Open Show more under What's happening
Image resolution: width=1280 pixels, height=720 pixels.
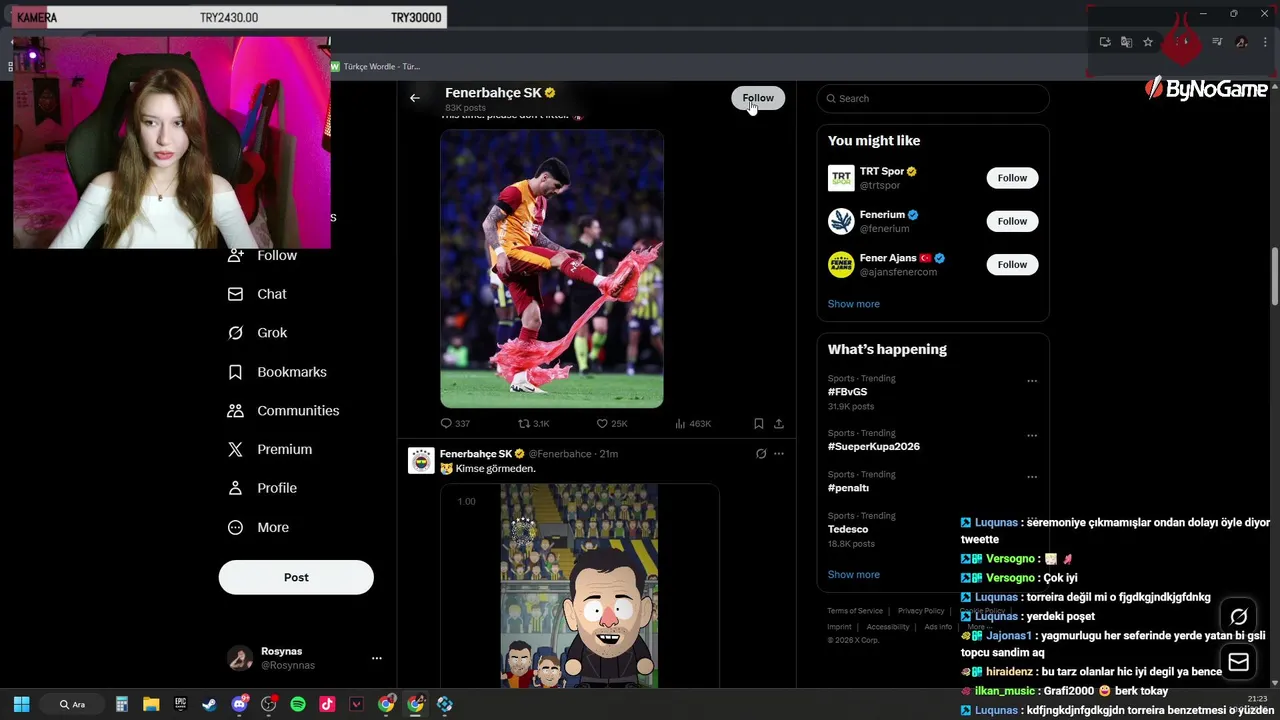point(853,575)
